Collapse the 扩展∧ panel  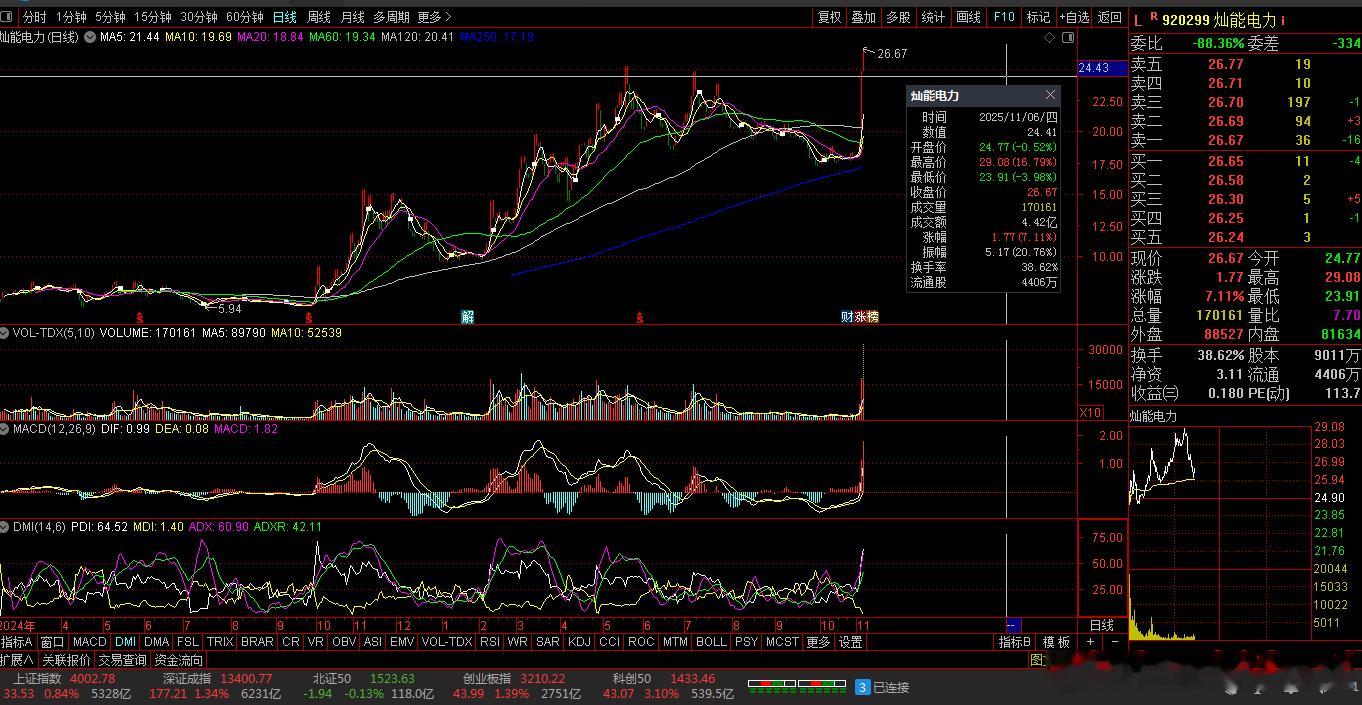pos(17,660)
